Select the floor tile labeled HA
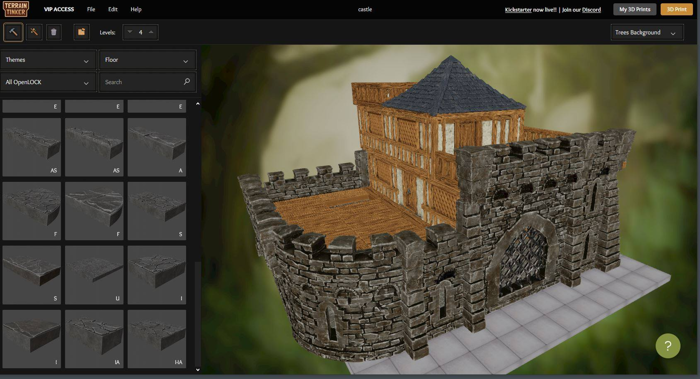Image resolution: width=700 pixels, height=379 pixels. [157, 339]
